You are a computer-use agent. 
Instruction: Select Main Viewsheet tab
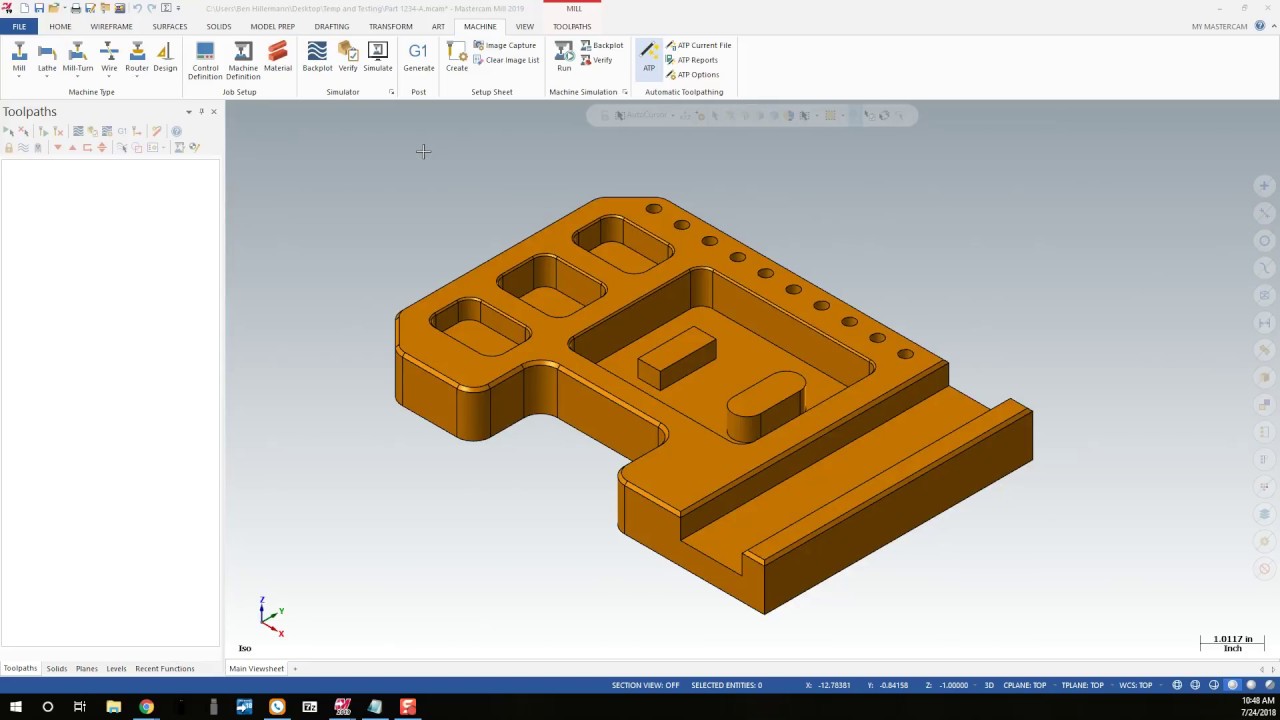click(x=257, y=668)
